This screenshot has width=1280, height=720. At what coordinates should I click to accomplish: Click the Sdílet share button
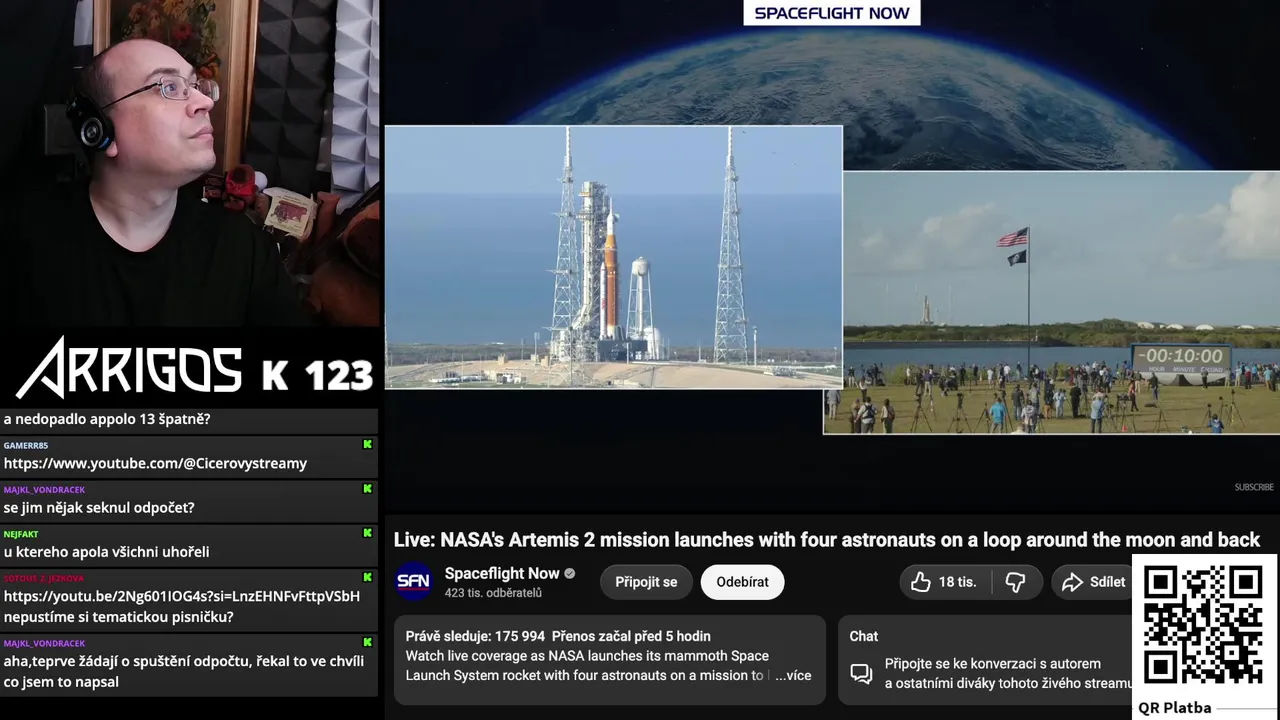click(x=1092, y=582)
